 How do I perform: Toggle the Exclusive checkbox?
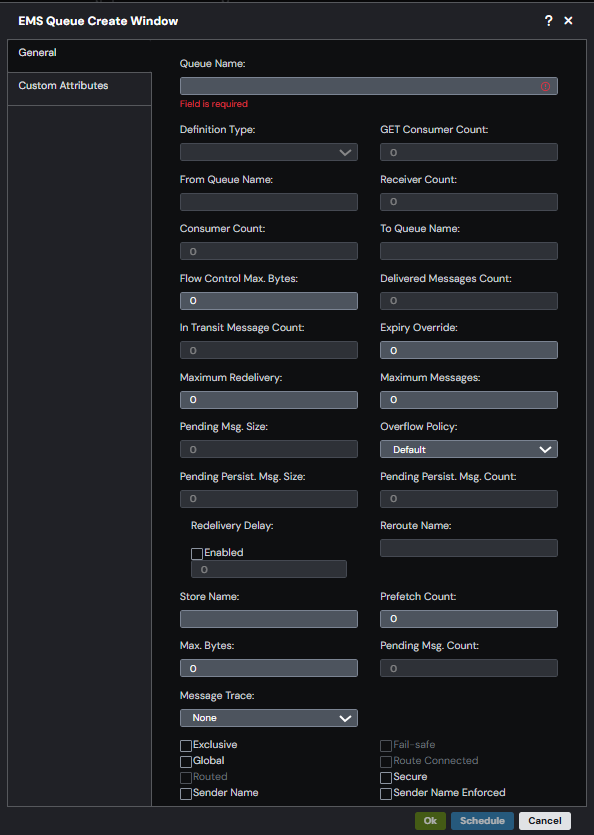(x=186, y=746)
